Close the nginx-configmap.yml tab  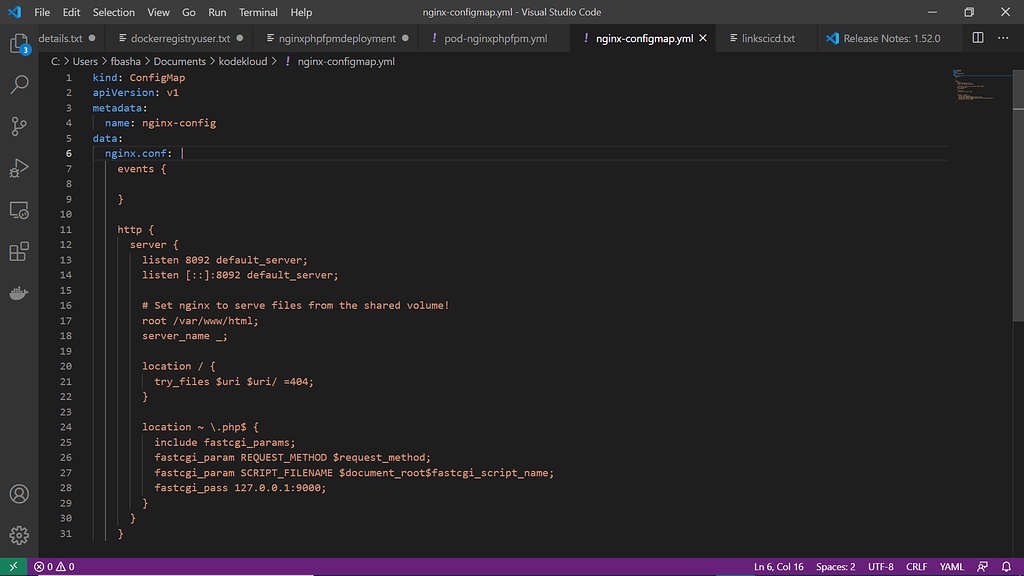[x=703, y=38]
